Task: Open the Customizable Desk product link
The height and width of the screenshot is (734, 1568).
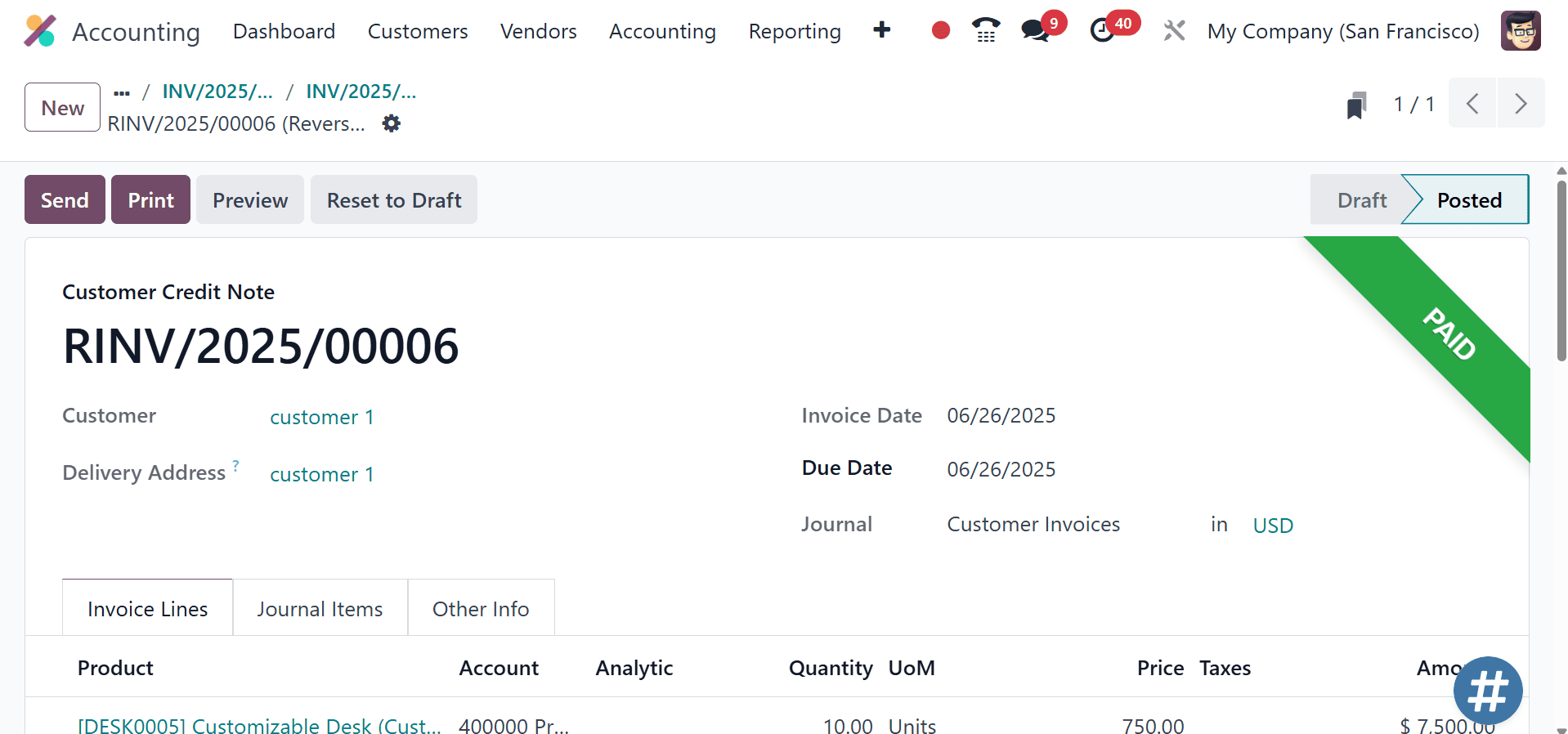Action: point(259,726)
